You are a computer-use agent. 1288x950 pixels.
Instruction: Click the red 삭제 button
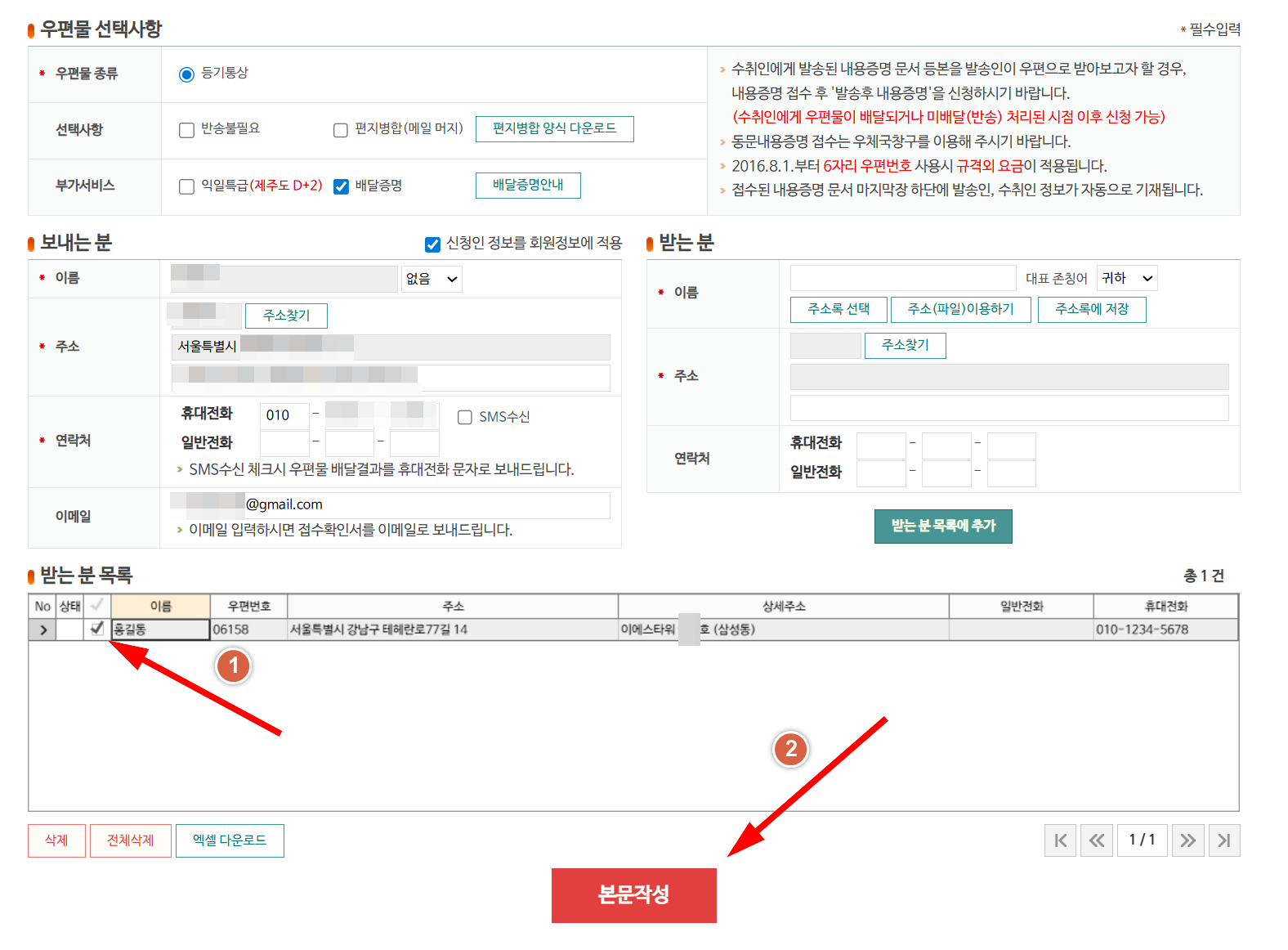click(56, 840)
